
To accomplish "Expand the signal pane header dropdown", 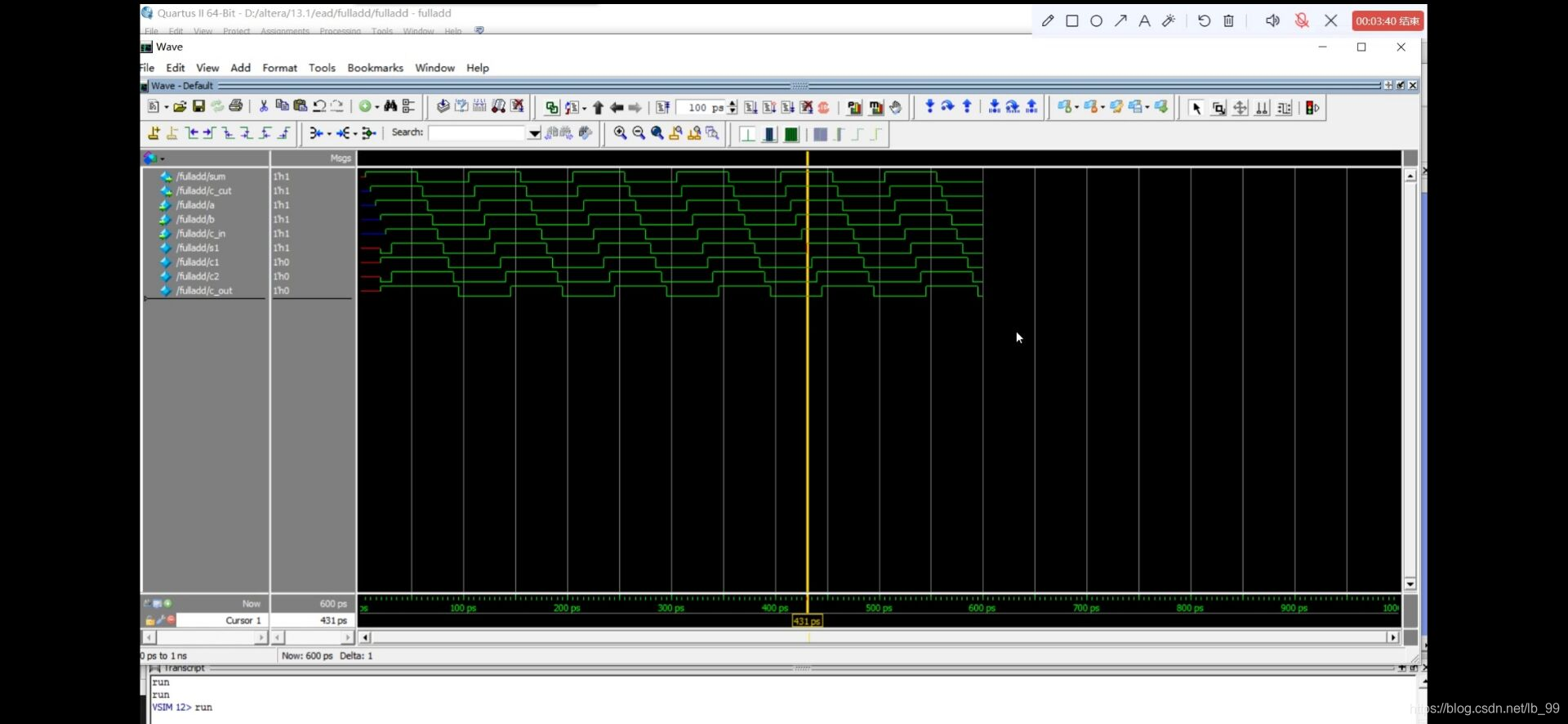I will [163, 159].
